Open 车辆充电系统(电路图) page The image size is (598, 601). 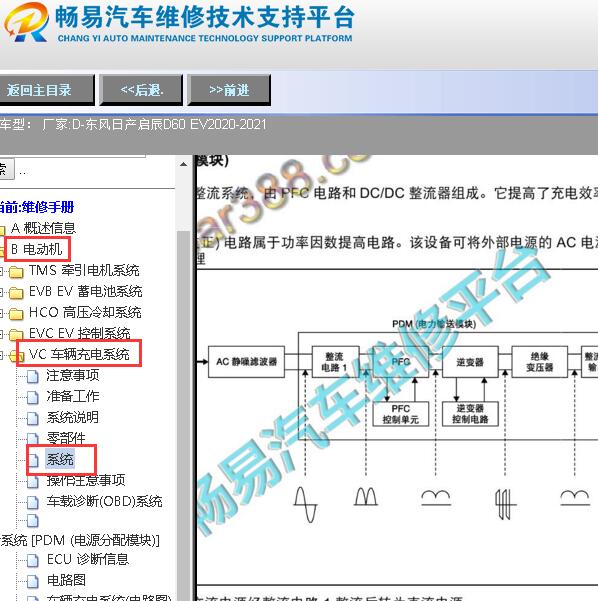tap(109, 598)
